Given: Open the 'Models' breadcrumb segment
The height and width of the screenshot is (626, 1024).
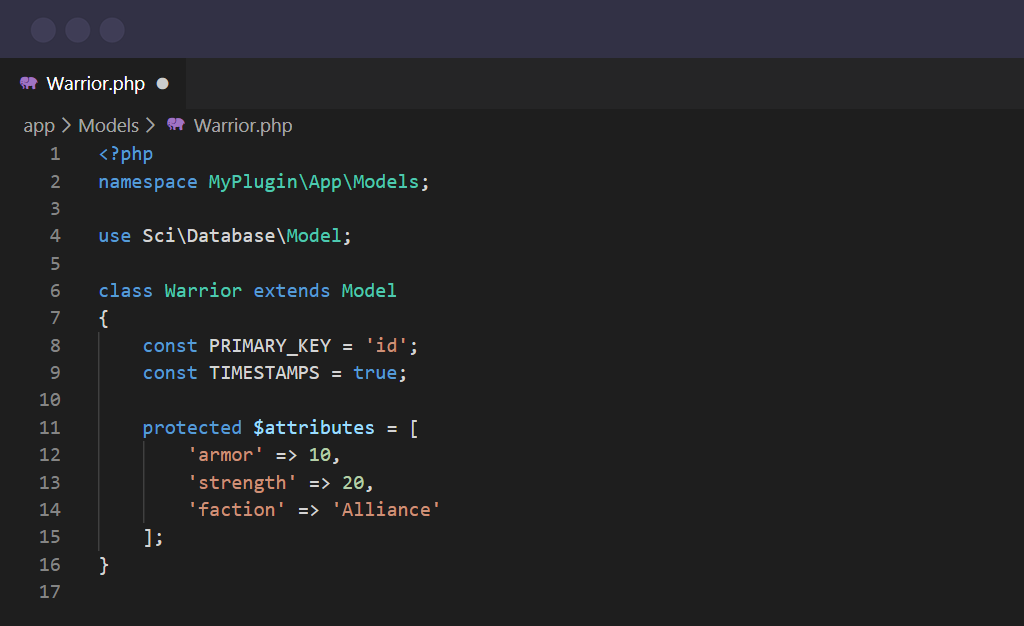Looking at the screenshot, I should coord(108,125).
